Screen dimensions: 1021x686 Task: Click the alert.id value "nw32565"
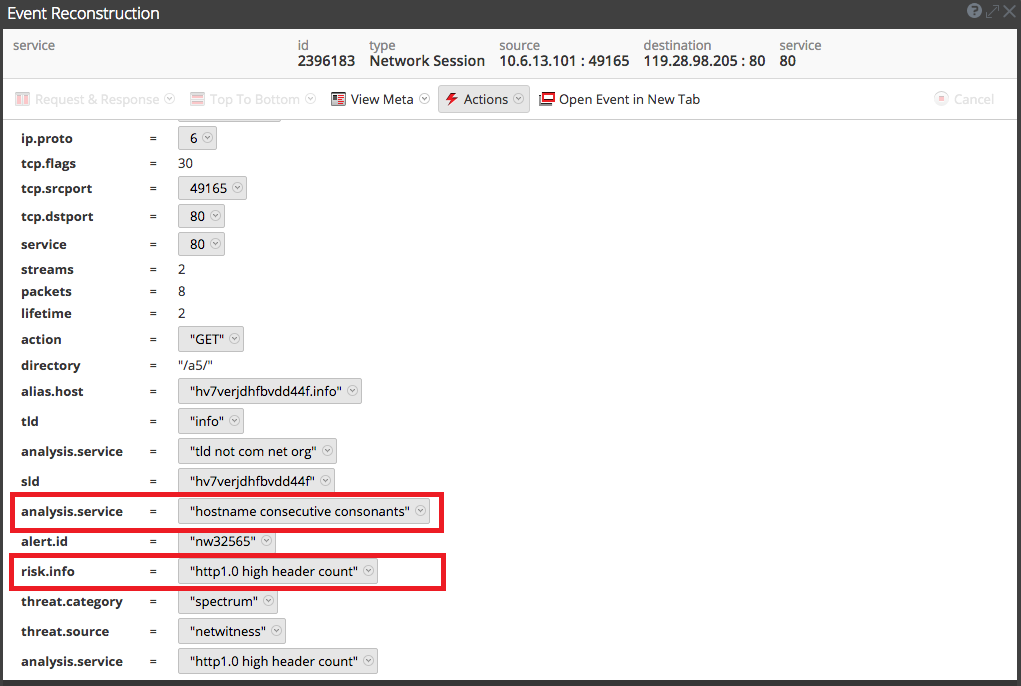pyautogui.click(x=223, y=541)
